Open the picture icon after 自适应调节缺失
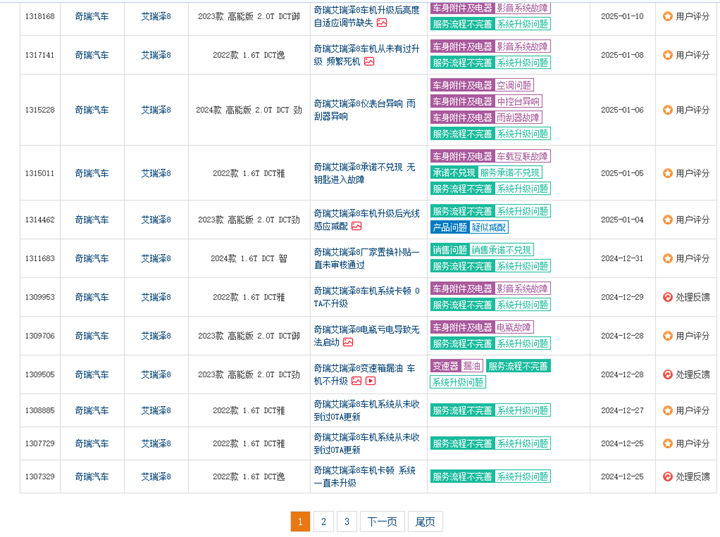 click(x=382, y=23)
